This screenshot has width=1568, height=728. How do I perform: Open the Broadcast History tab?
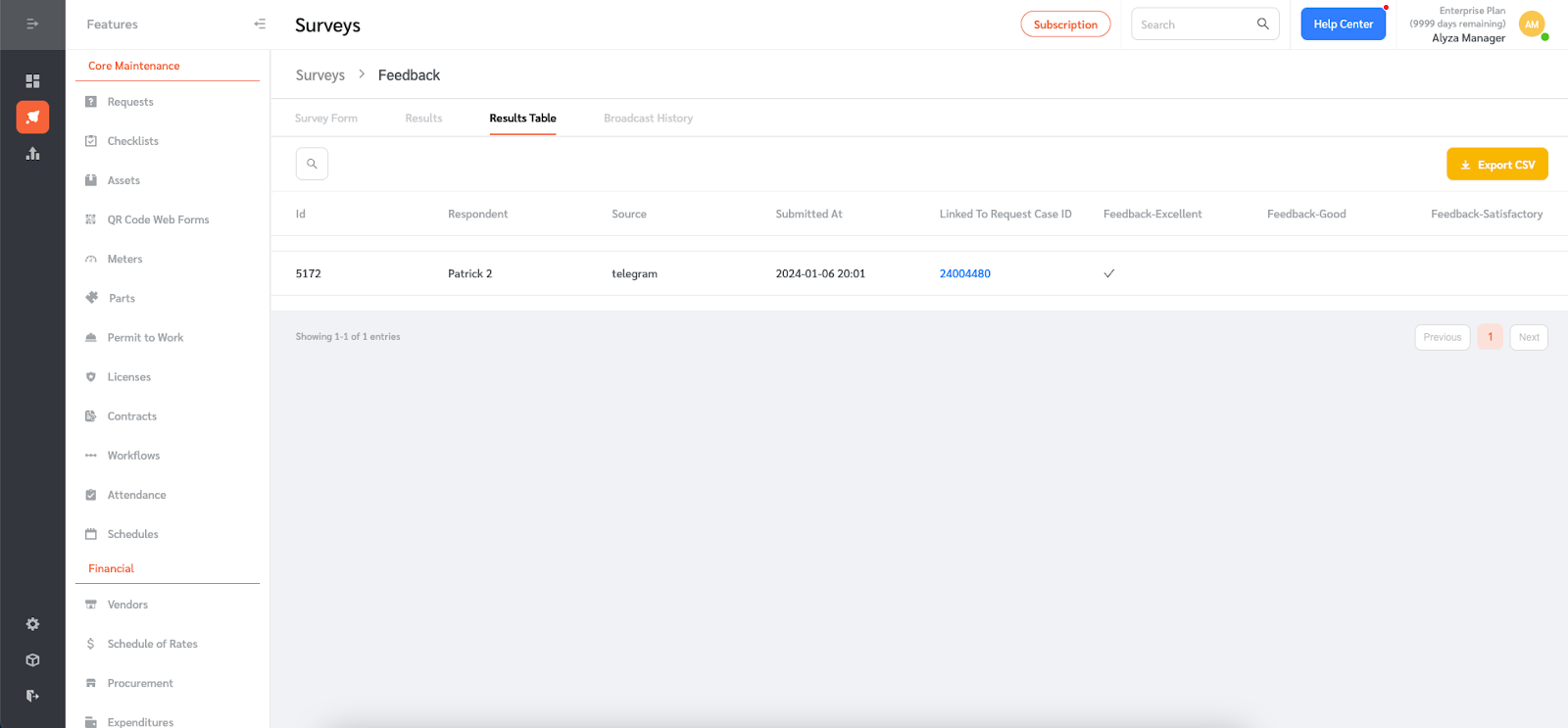[648, 119]
